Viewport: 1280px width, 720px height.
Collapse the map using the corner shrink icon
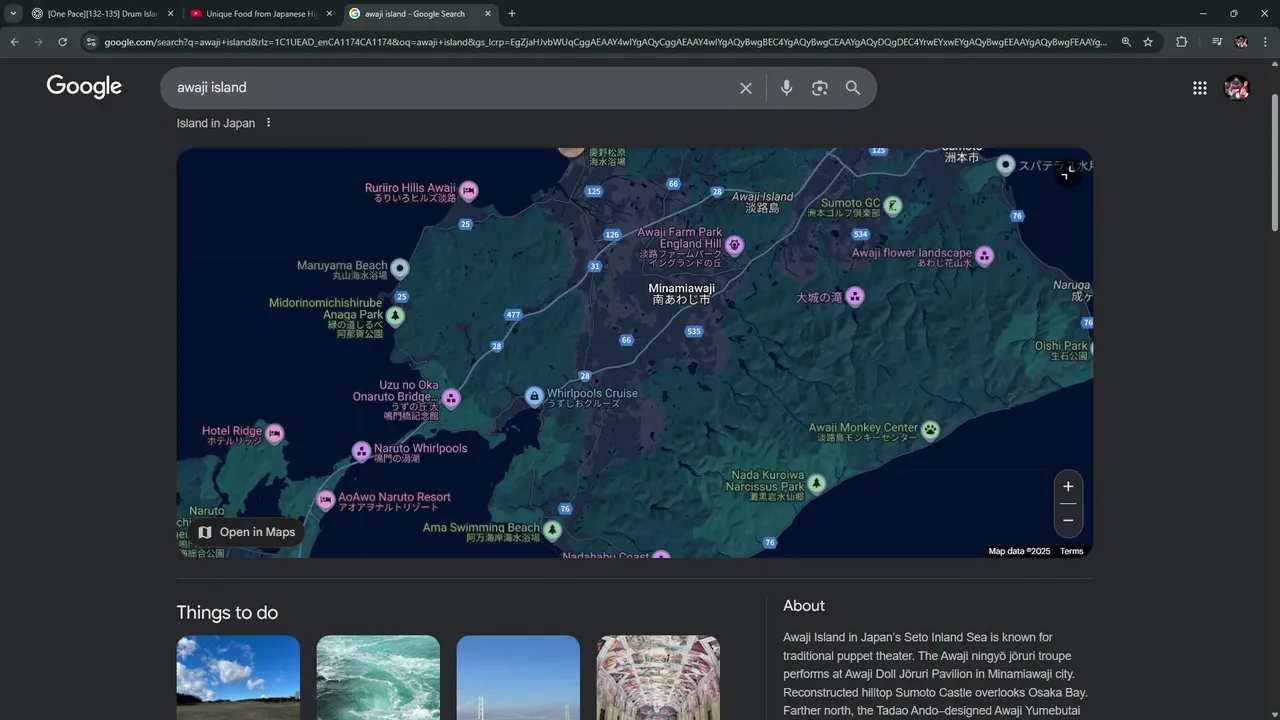pyautogui.click(x=1068, y=172)
